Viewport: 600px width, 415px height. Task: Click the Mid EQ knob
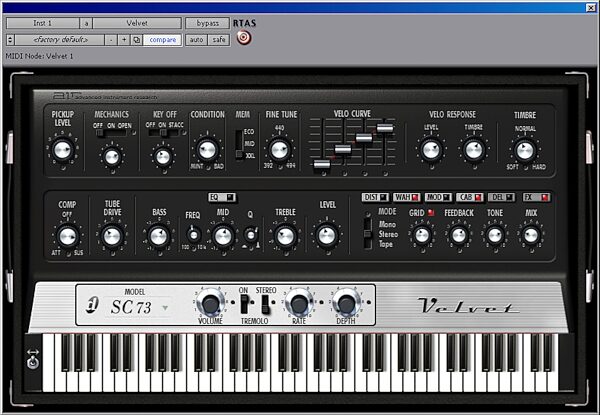[x=223, y=236]
